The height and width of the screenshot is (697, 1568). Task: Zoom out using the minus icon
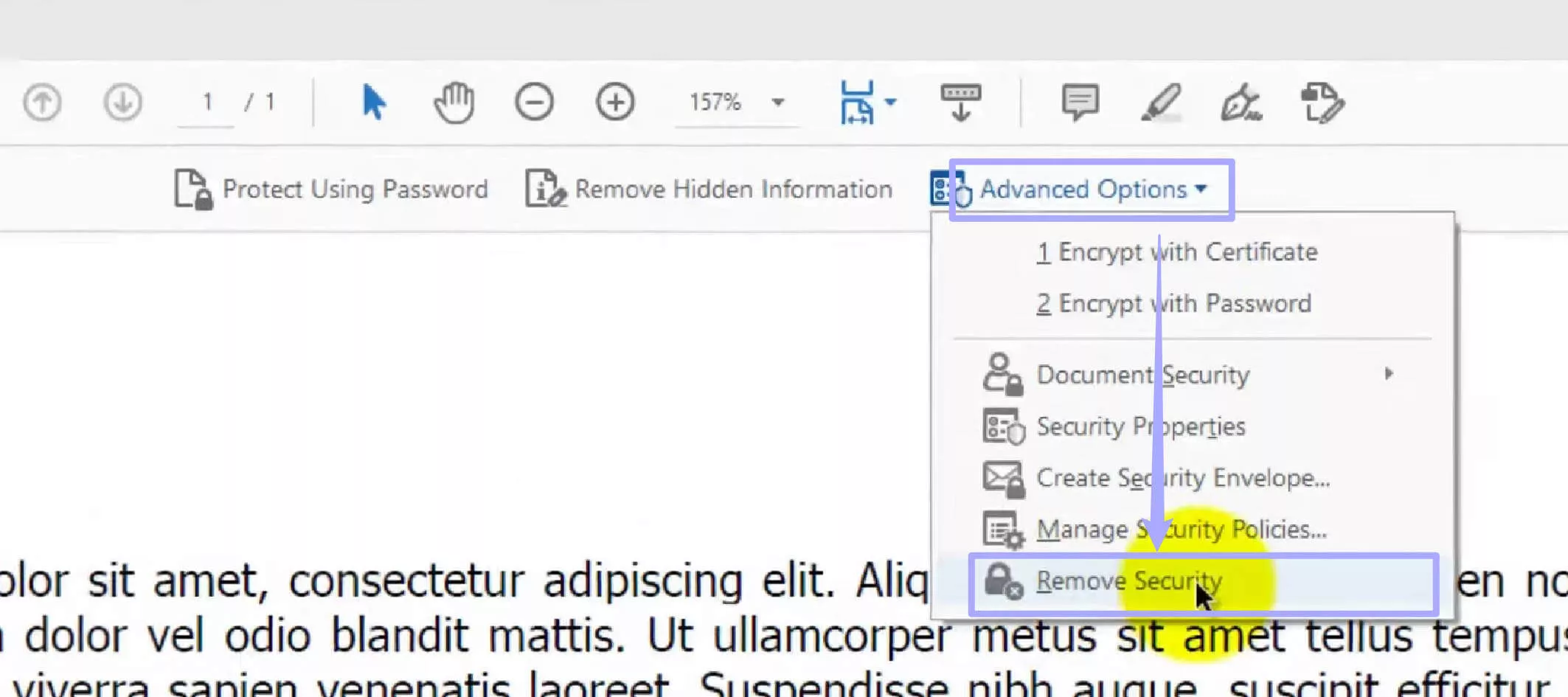(x=535, y=103)
